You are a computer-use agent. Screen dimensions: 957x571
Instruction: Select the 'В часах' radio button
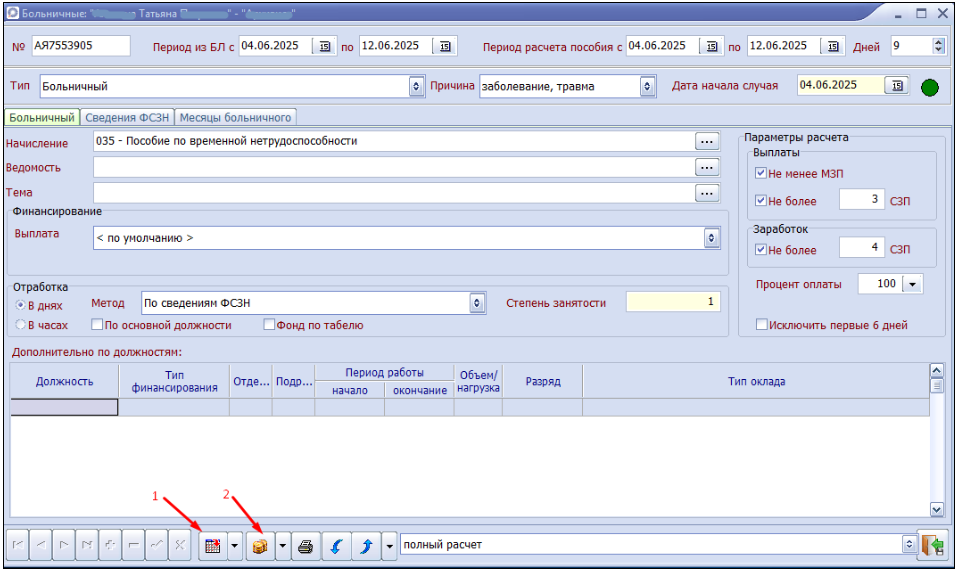tap(20, 325)
